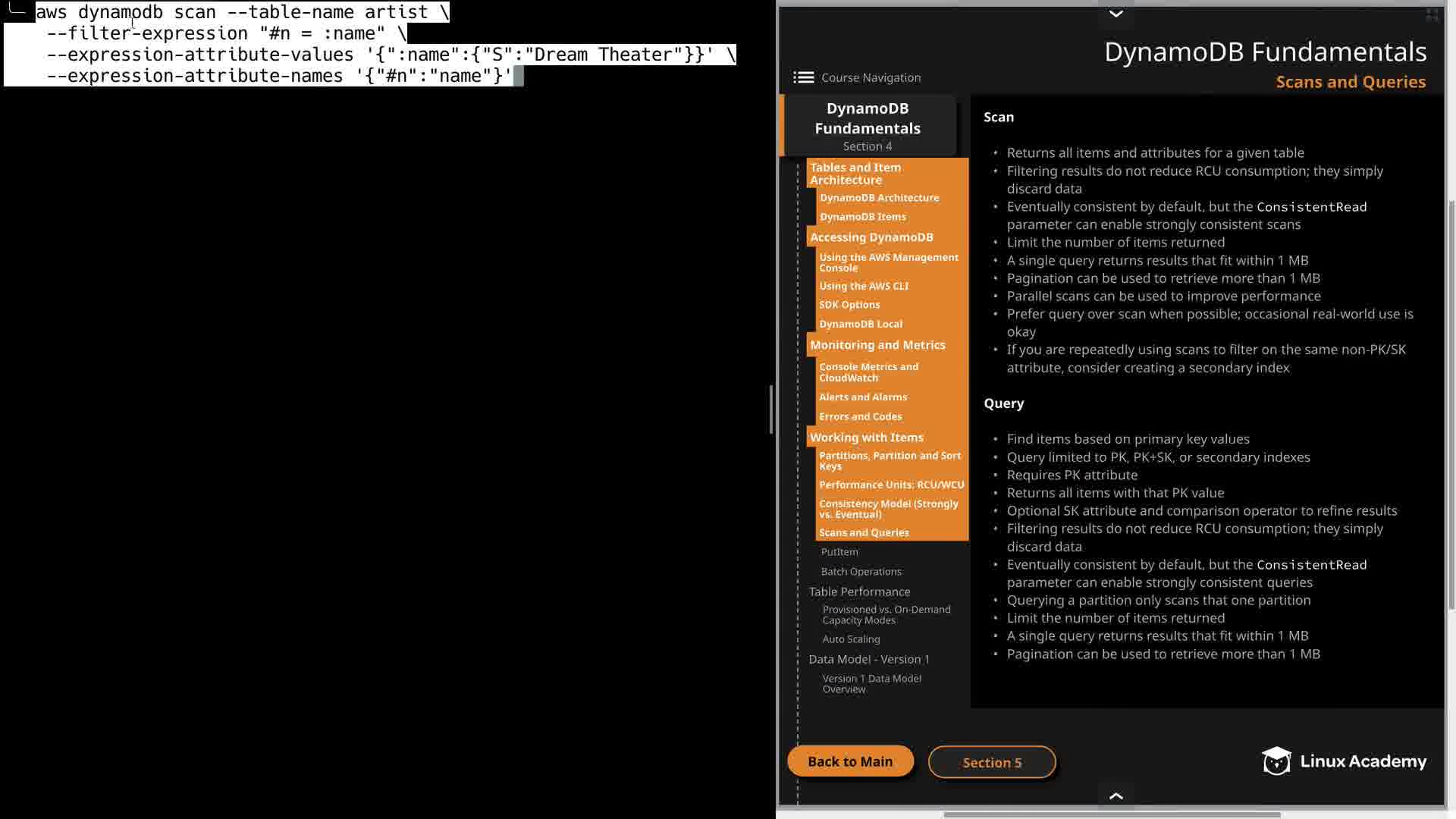Open Scans and Queries lesson
Screen dimensions: 1456x819
point(864,532)
